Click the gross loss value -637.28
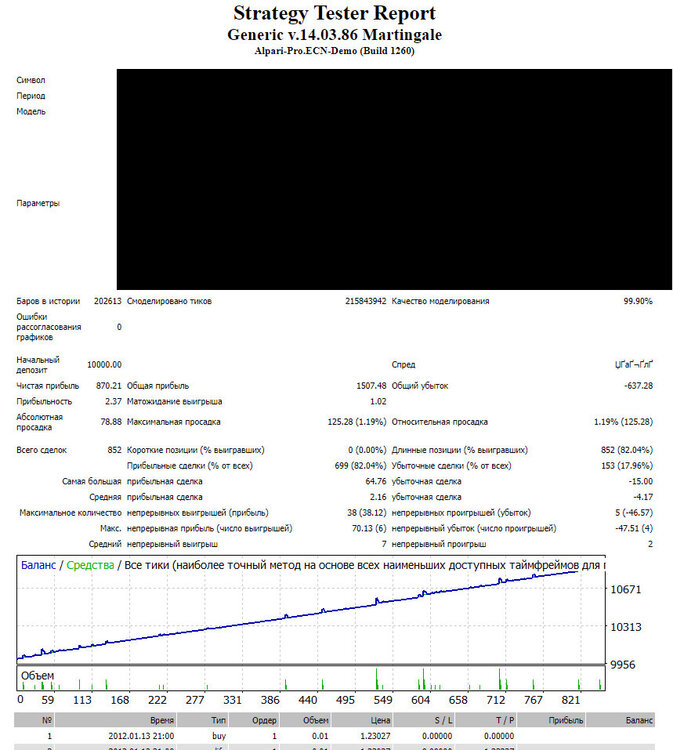The height and width of the screenshot is (750, 673). click(x=639, y=386)
